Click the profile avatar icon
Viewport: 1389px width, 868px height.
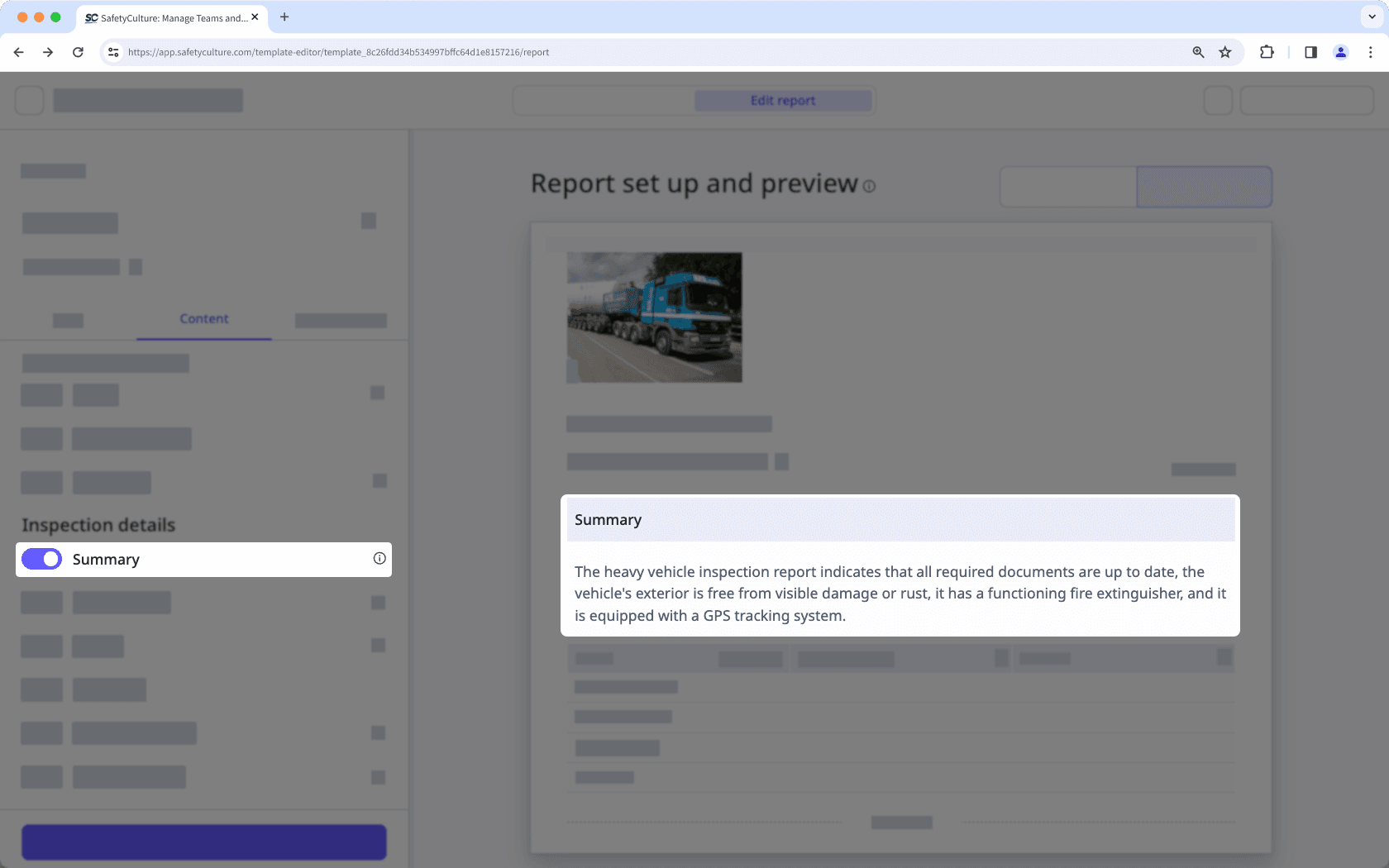pos(1340,51)
